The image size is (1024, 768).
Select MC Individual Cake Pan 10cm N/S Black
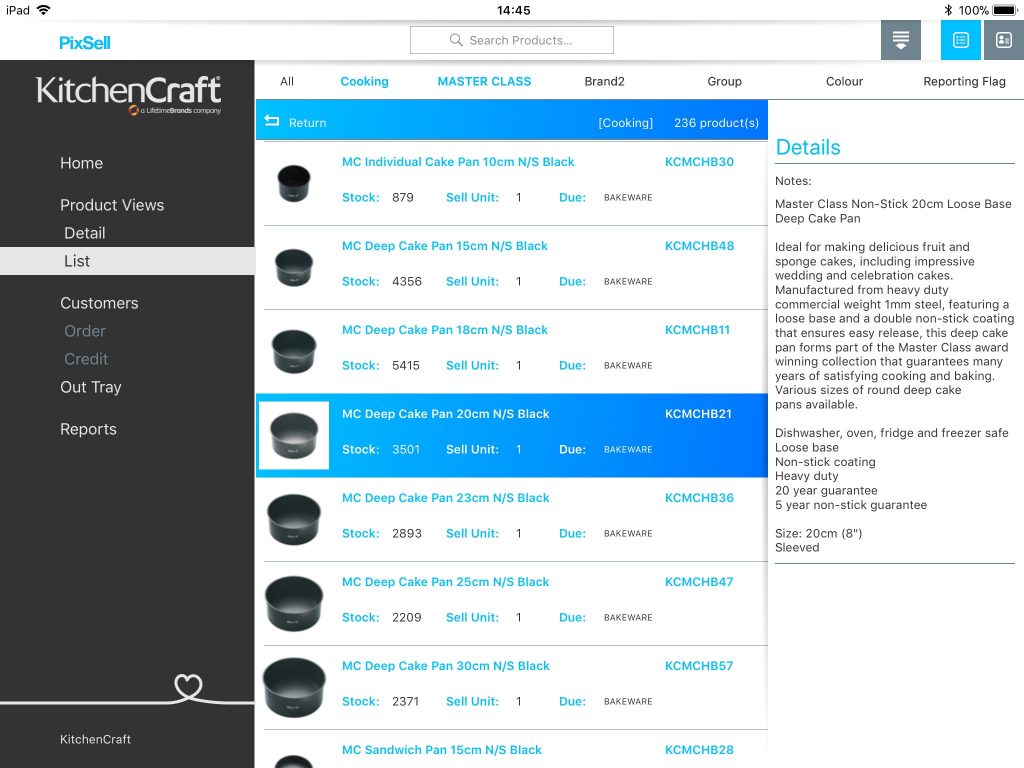click(458, 162)
